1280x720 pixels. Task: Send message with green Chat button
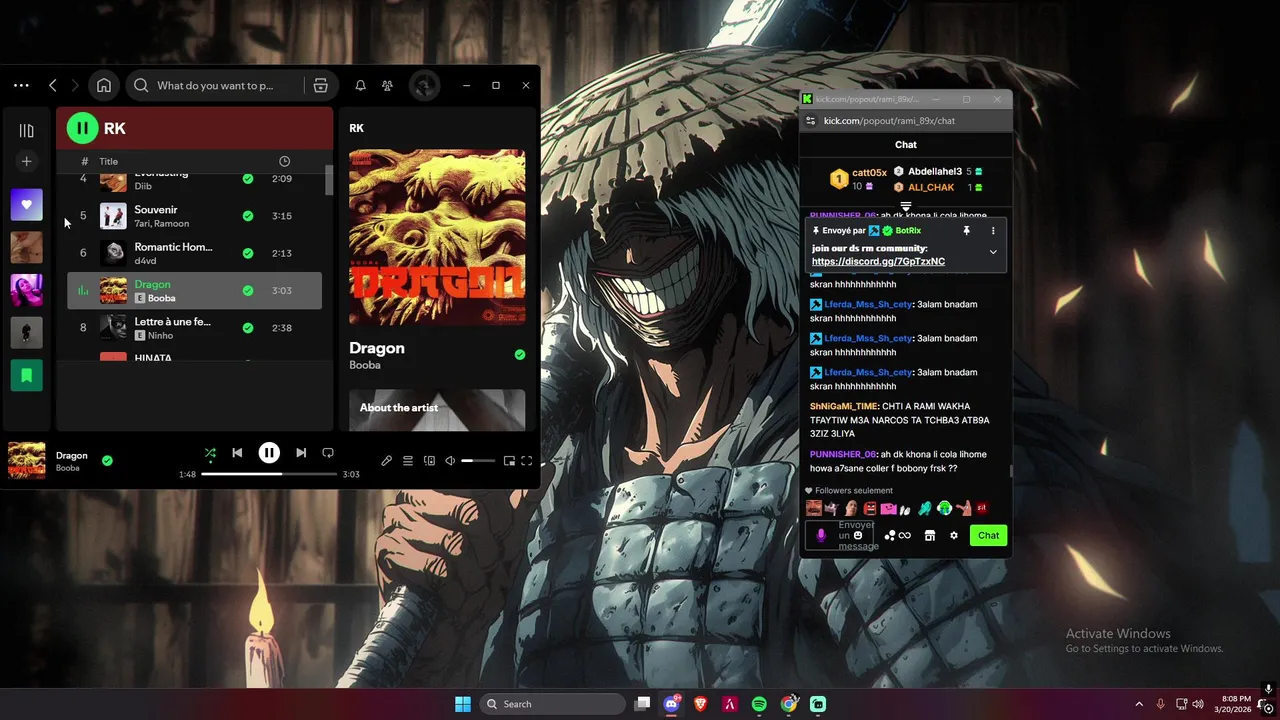(x=988, y=536)
